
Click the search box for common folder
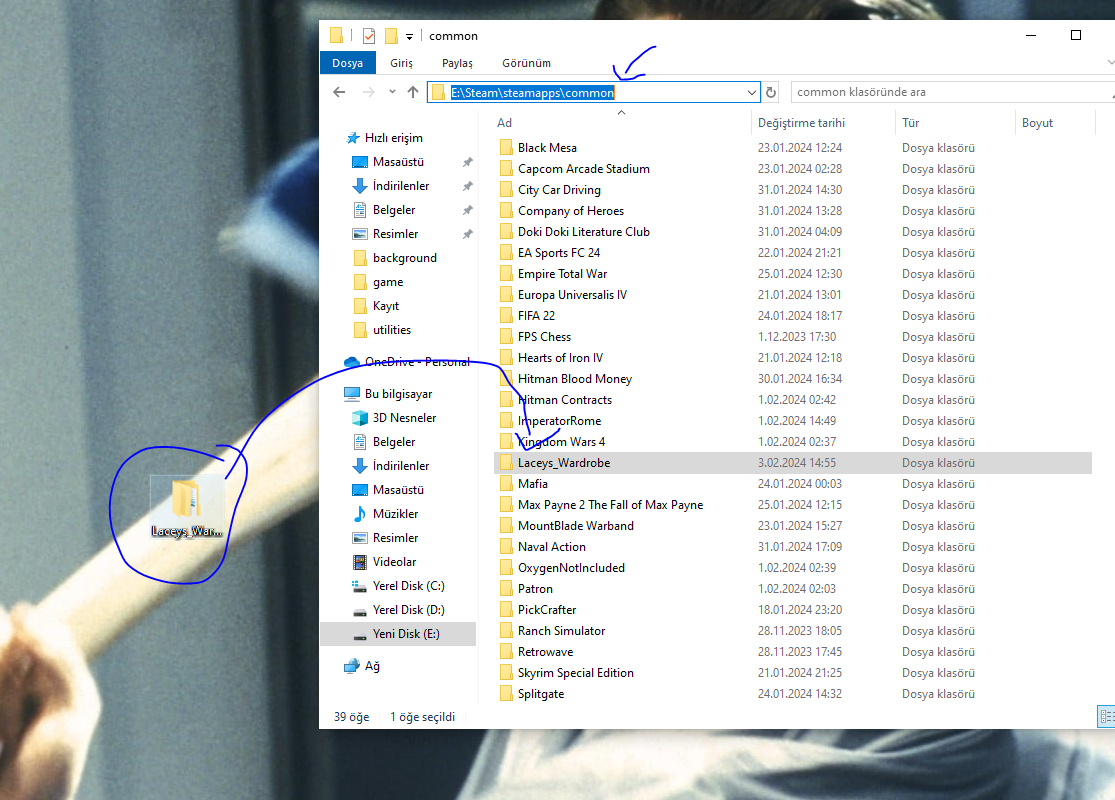(x=953, y=92)
